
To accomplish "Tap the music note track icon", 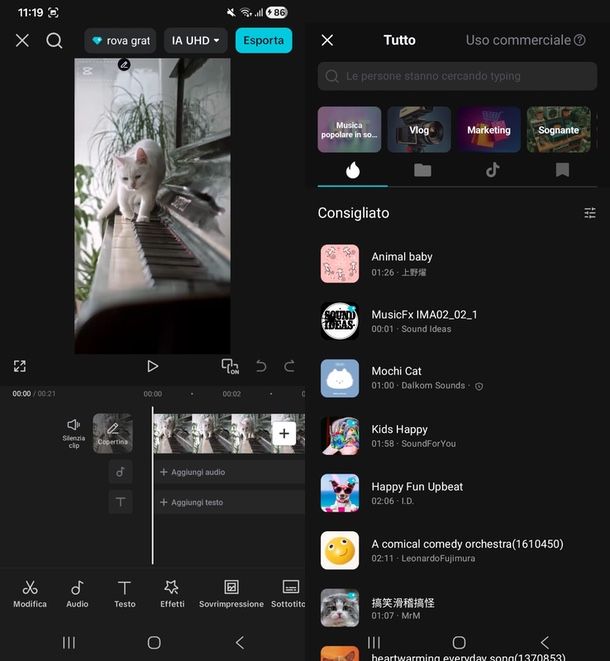I will [121, 472].
